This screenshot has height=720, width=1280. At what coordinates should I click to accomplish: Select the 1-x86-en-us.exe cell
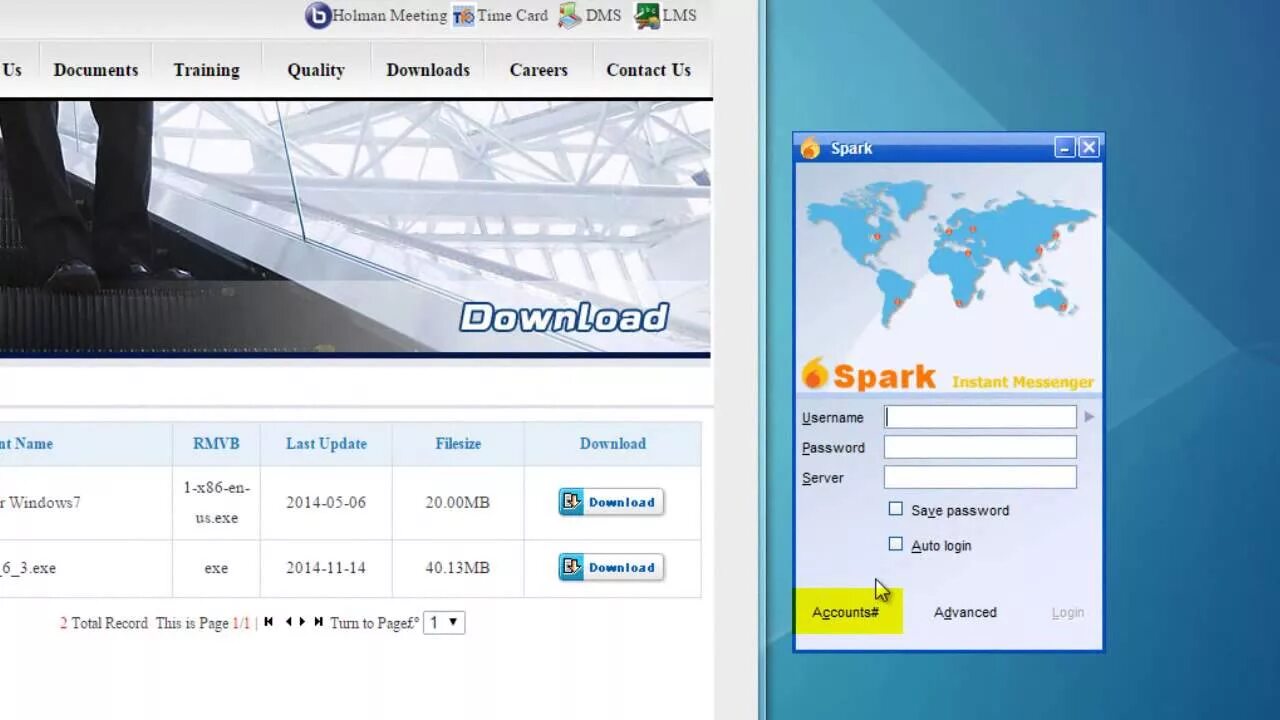coord(216,502)
